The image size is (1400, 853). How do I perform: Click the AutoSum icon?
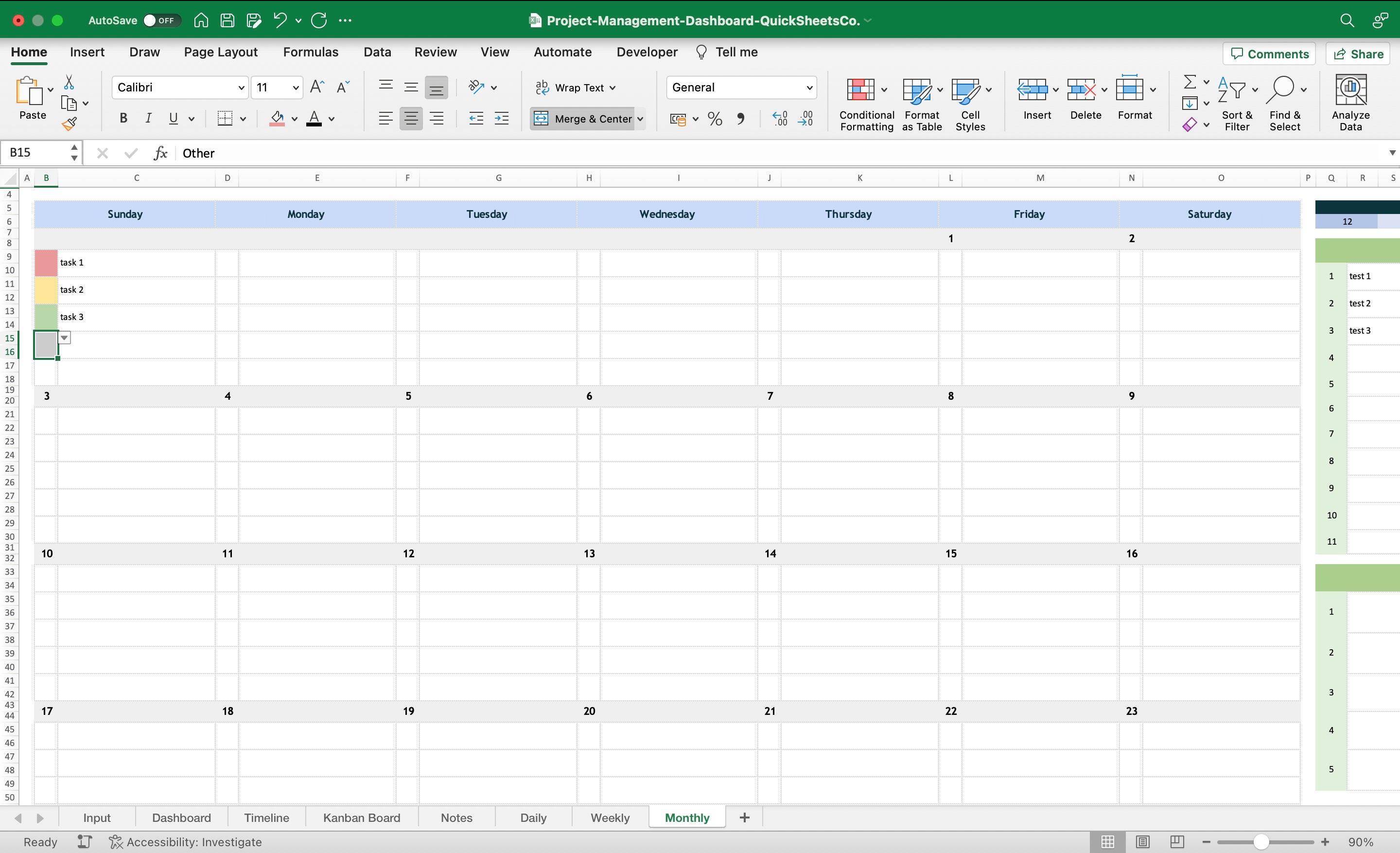click(1189, 83)
